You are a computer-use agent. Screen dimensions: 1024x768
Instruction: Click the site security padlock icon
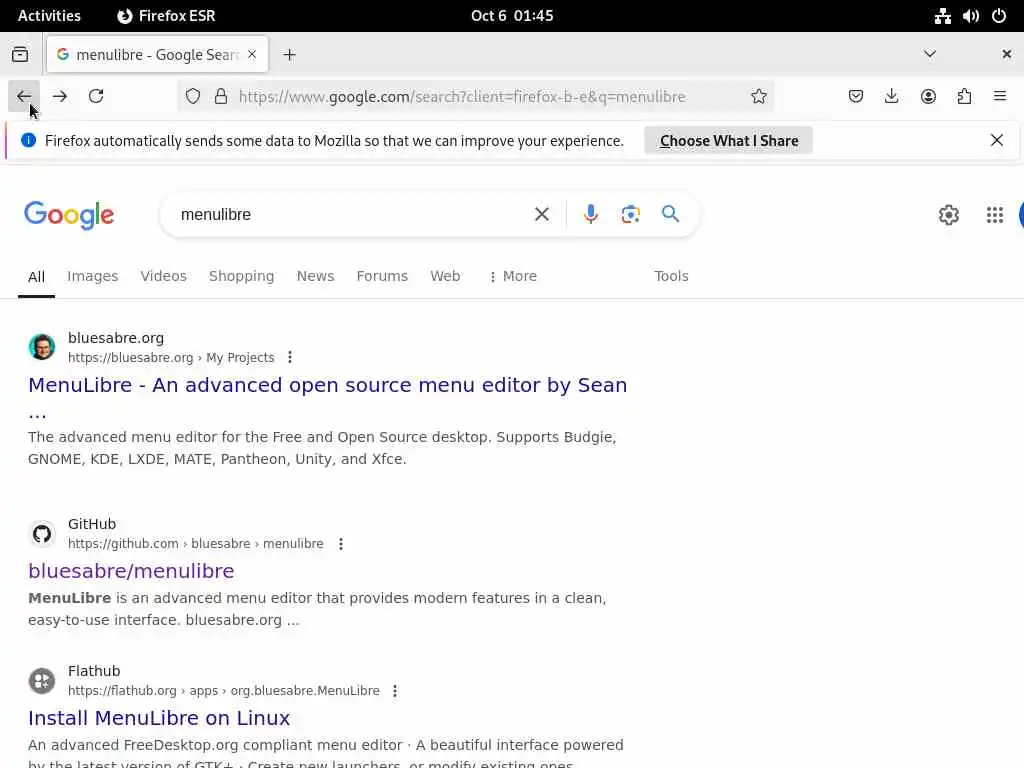point(221,97)
